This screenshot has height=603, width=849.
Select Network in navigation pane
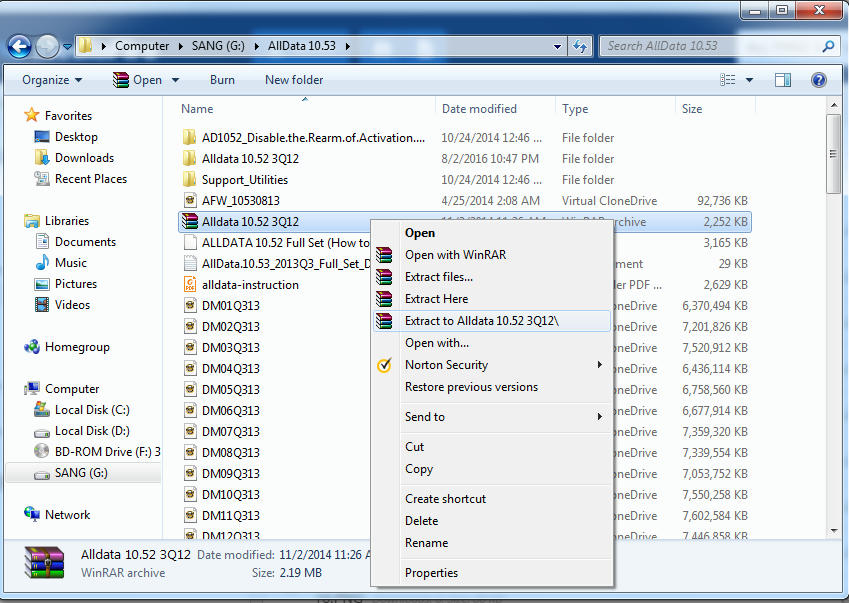click(57, 514)
